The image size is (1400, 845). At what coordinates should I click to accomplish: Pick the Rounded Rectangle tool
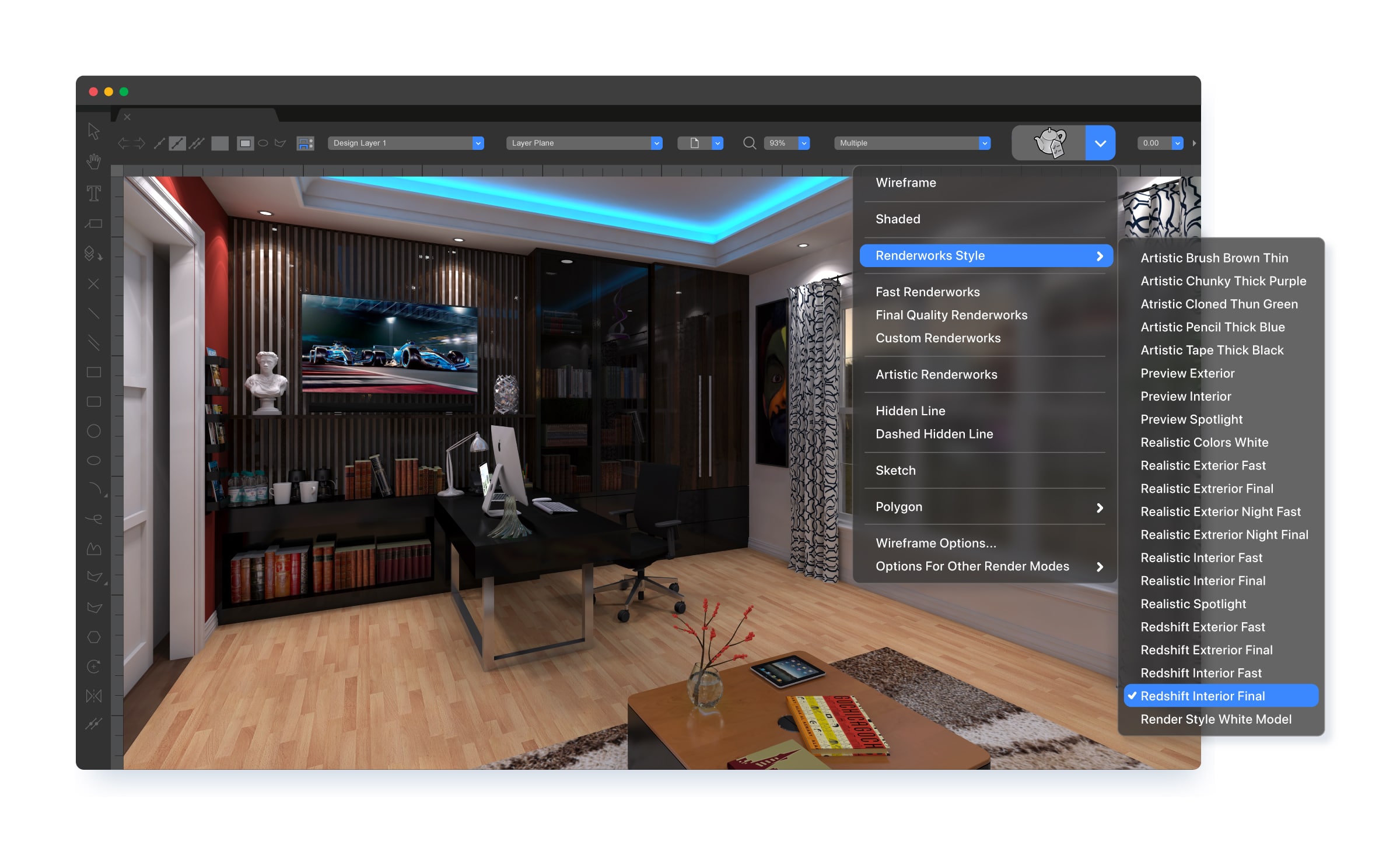(x=93, y=402)
